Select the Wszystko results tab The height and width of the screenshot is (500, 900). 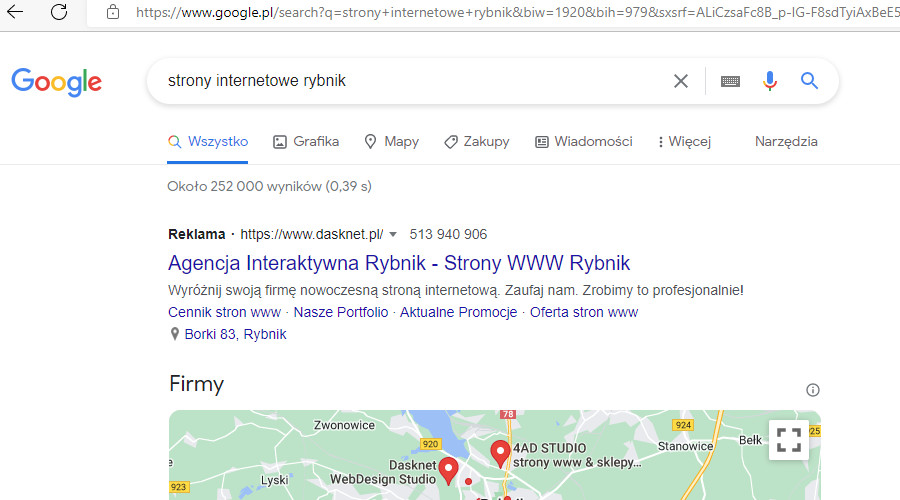tap(208, 142)
